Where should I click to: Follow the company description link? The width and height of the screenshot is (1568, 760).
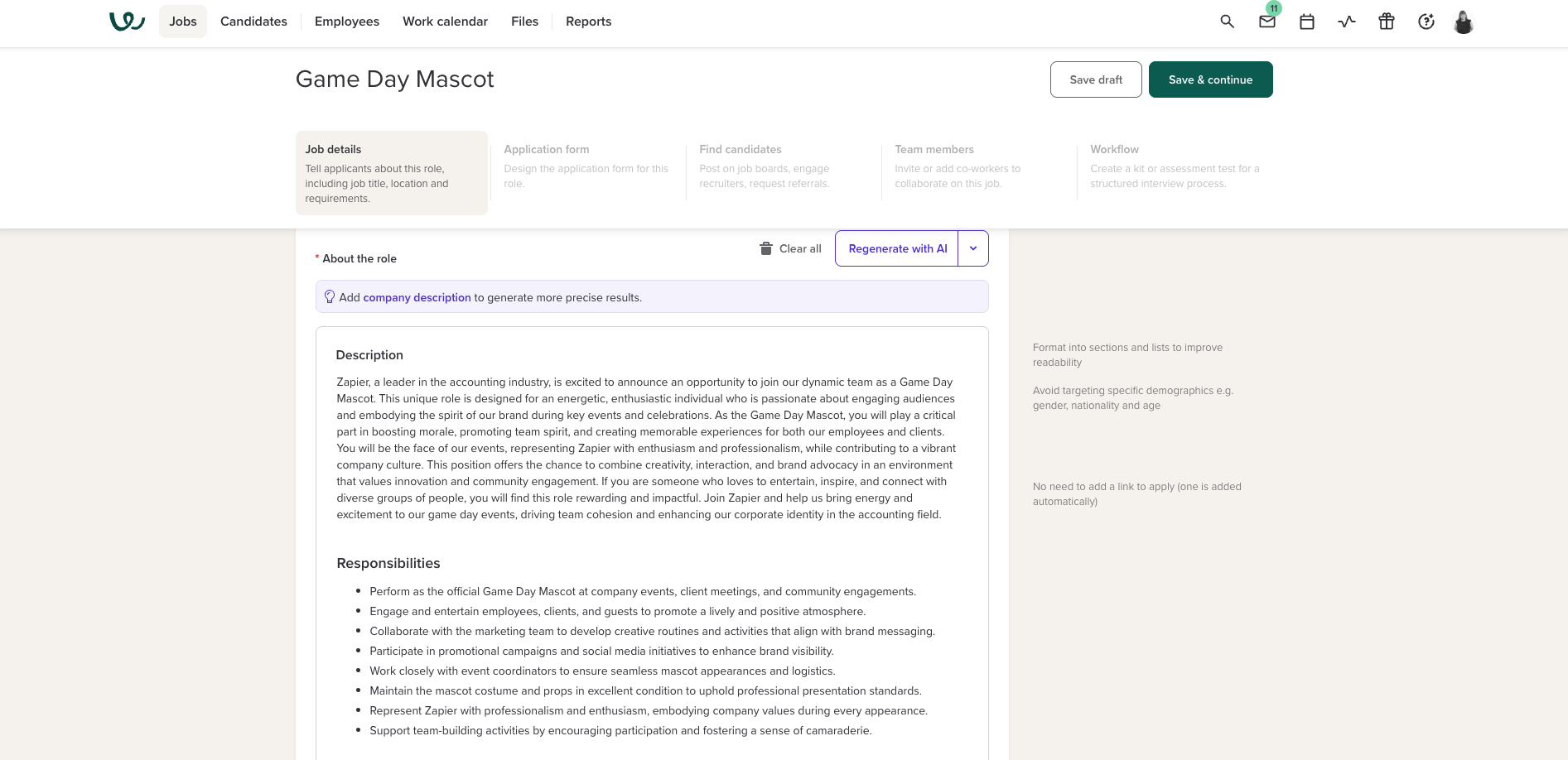[417, 297]
